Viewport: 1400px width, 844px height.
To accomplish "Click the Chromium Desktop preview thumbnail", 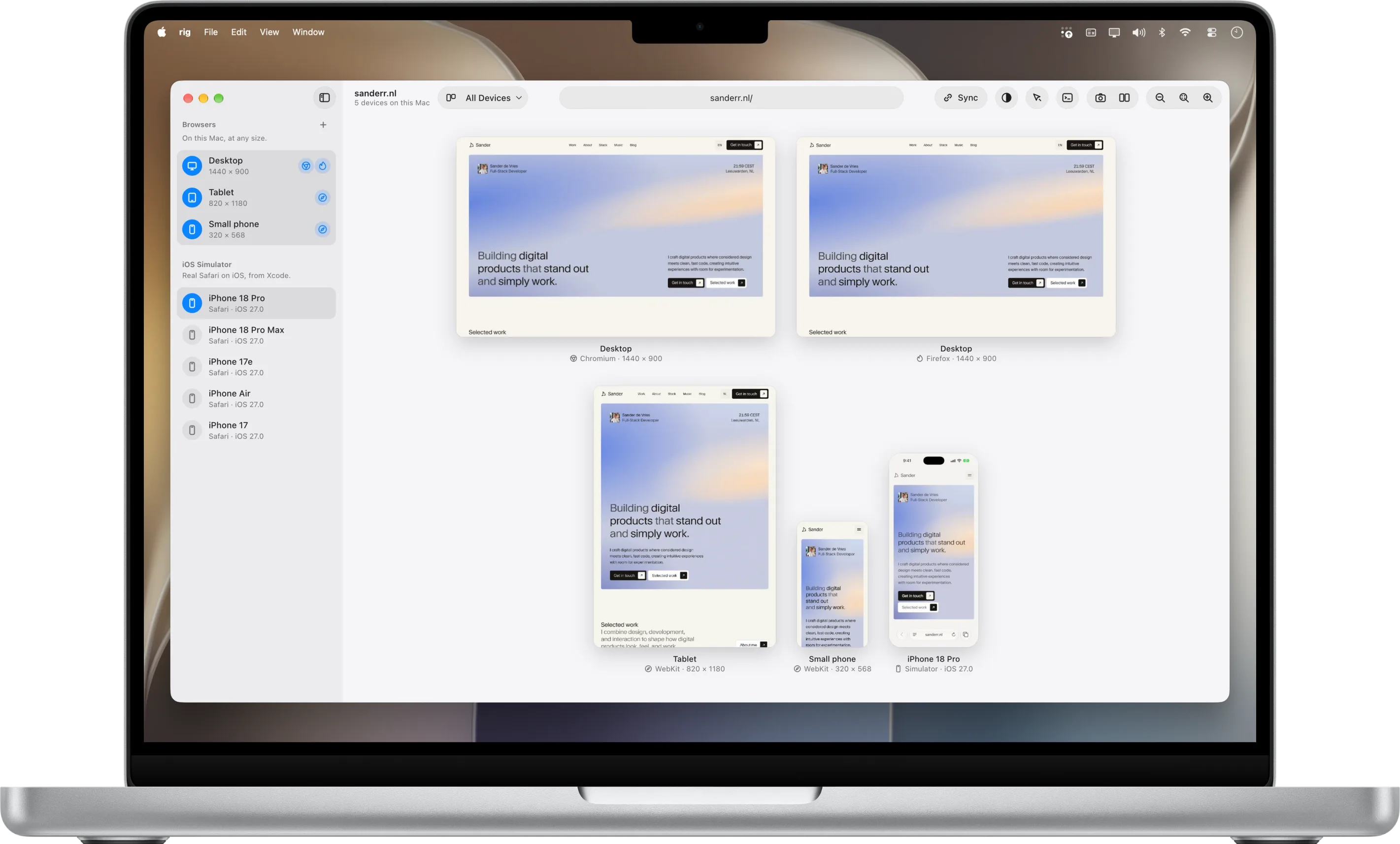I will point(615,237).
